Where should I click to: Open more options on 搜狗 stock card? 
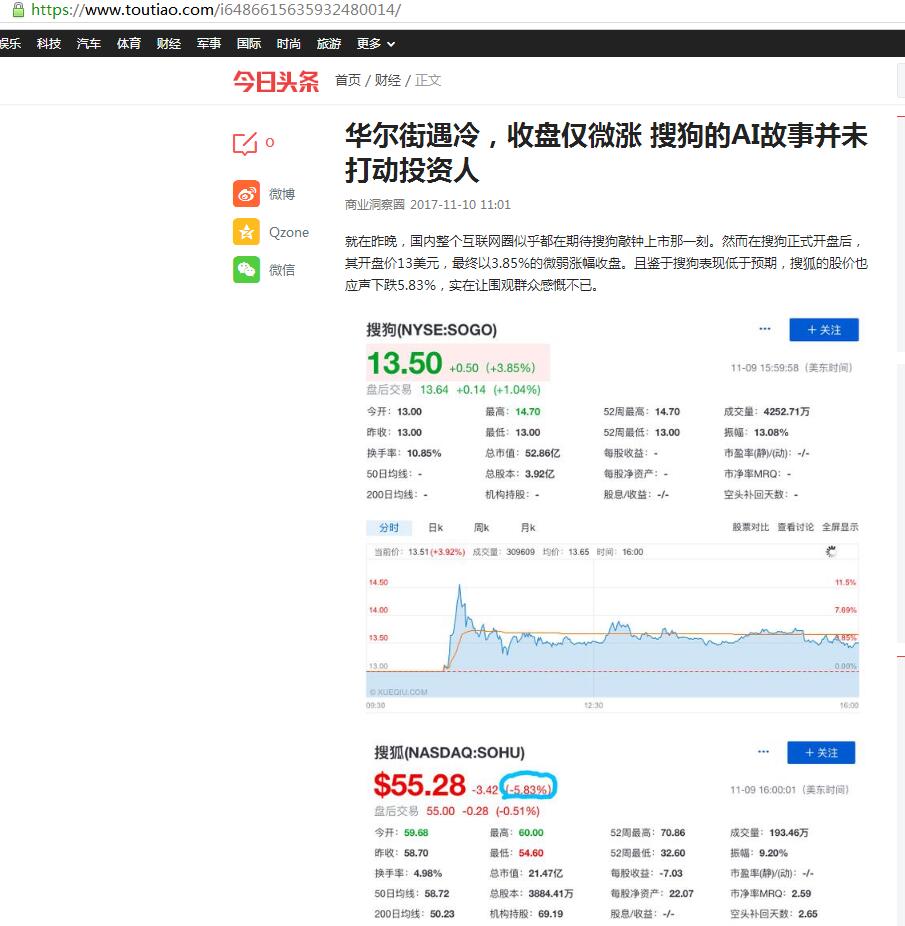coord(765,329)
